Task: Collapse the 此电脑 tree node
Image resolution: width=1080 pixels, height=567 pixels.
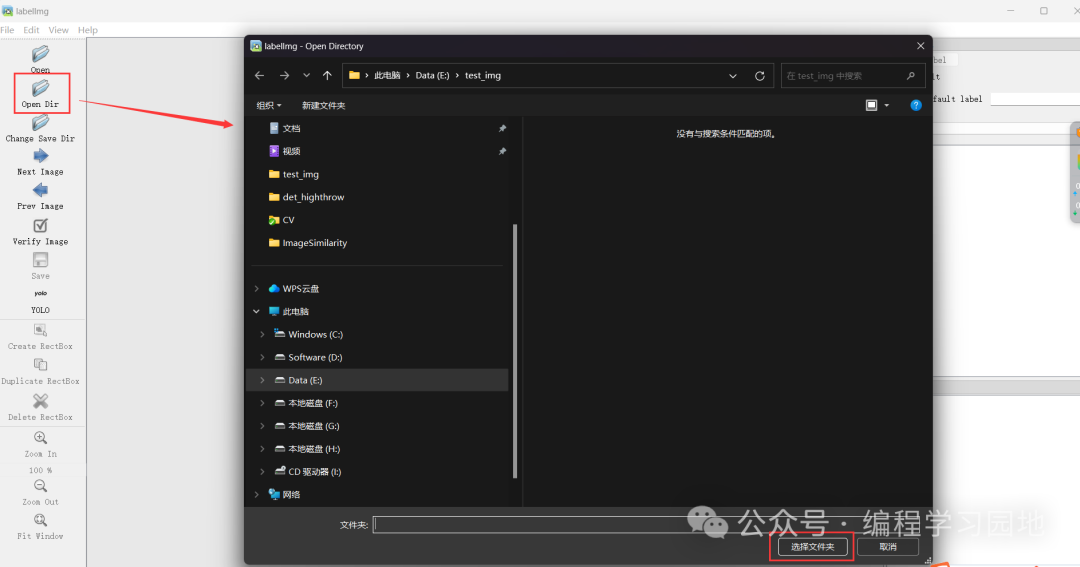Action: coord(256,311)
